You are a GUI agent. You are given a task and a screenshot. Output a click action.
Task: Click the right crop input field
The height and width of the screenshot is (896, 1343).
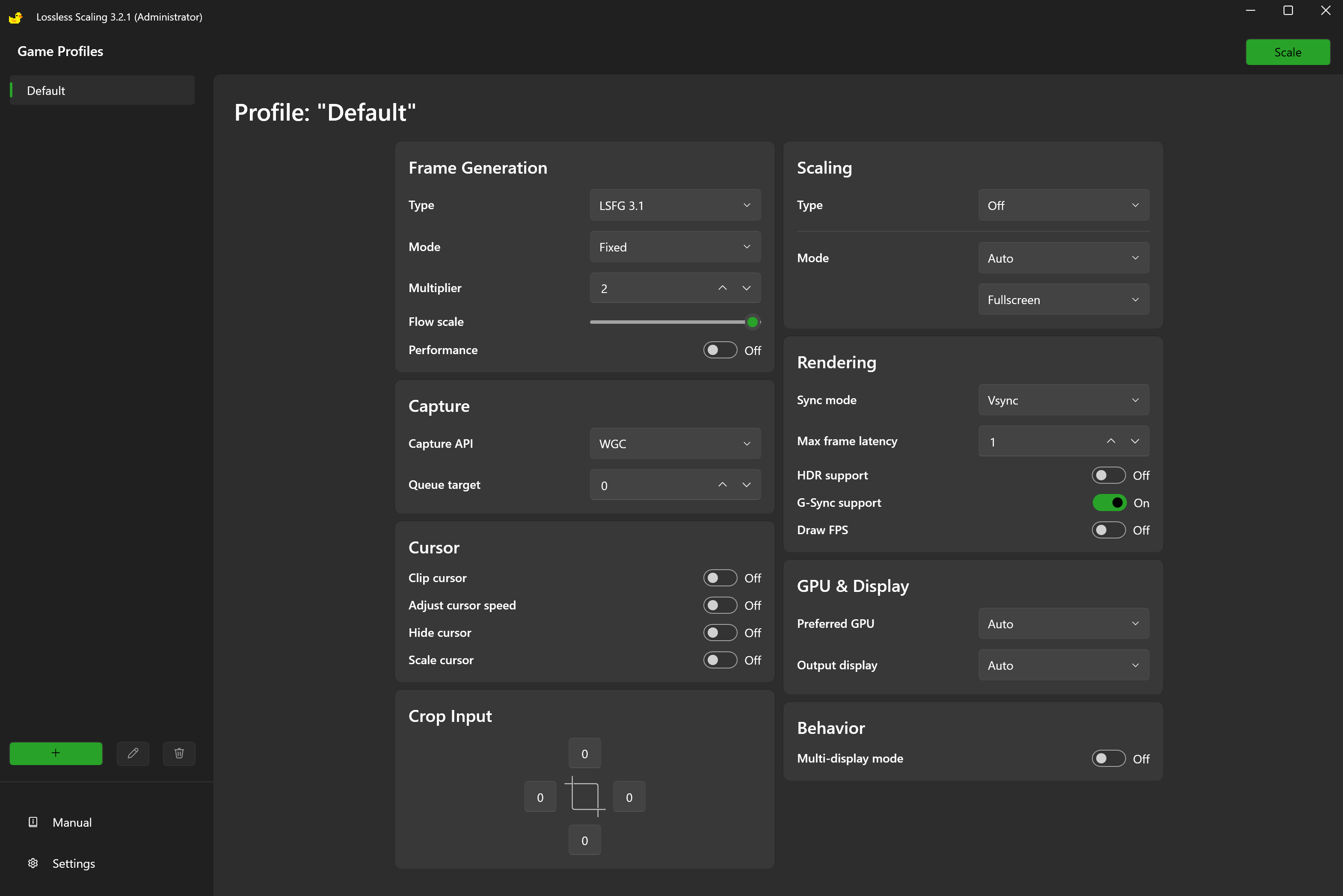click(629, 797)
